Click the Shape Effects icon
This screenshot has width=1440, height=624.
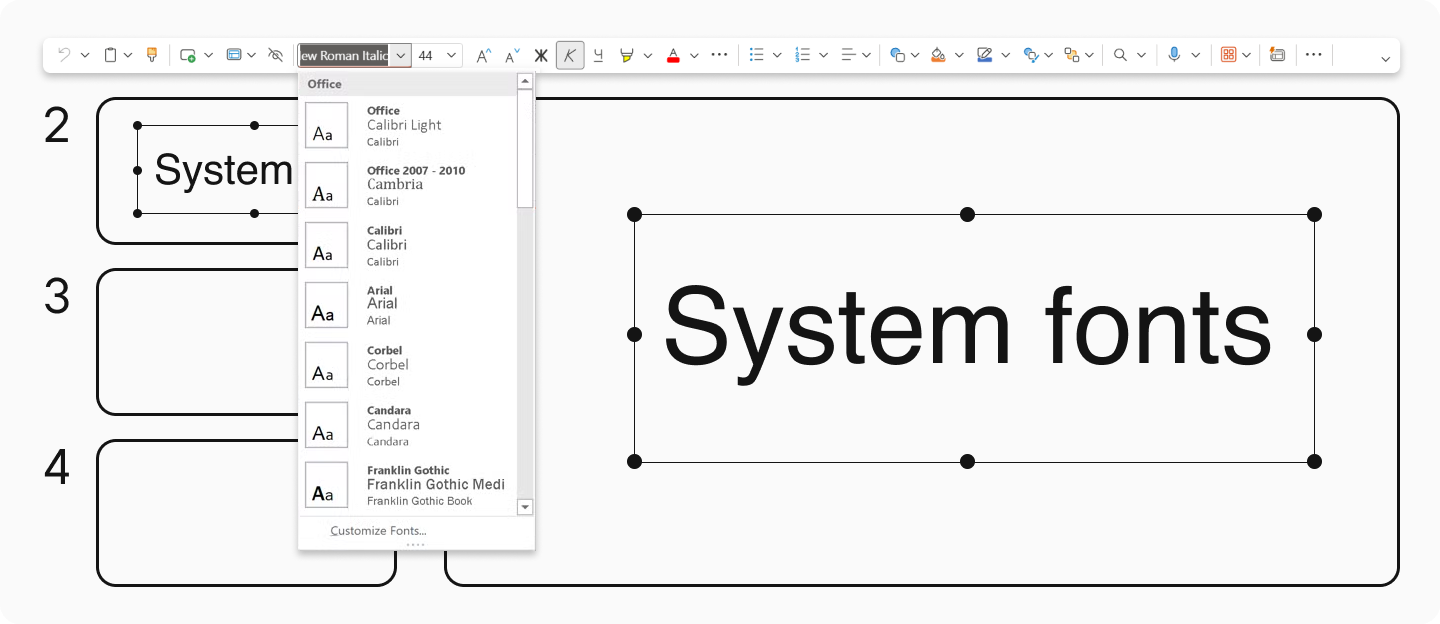tap(1031, 55)
